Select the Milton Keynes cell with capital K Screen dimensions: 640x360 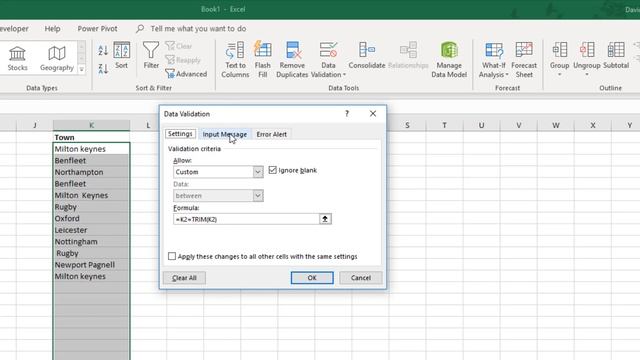pyautogui.click(x=91, y=195)
